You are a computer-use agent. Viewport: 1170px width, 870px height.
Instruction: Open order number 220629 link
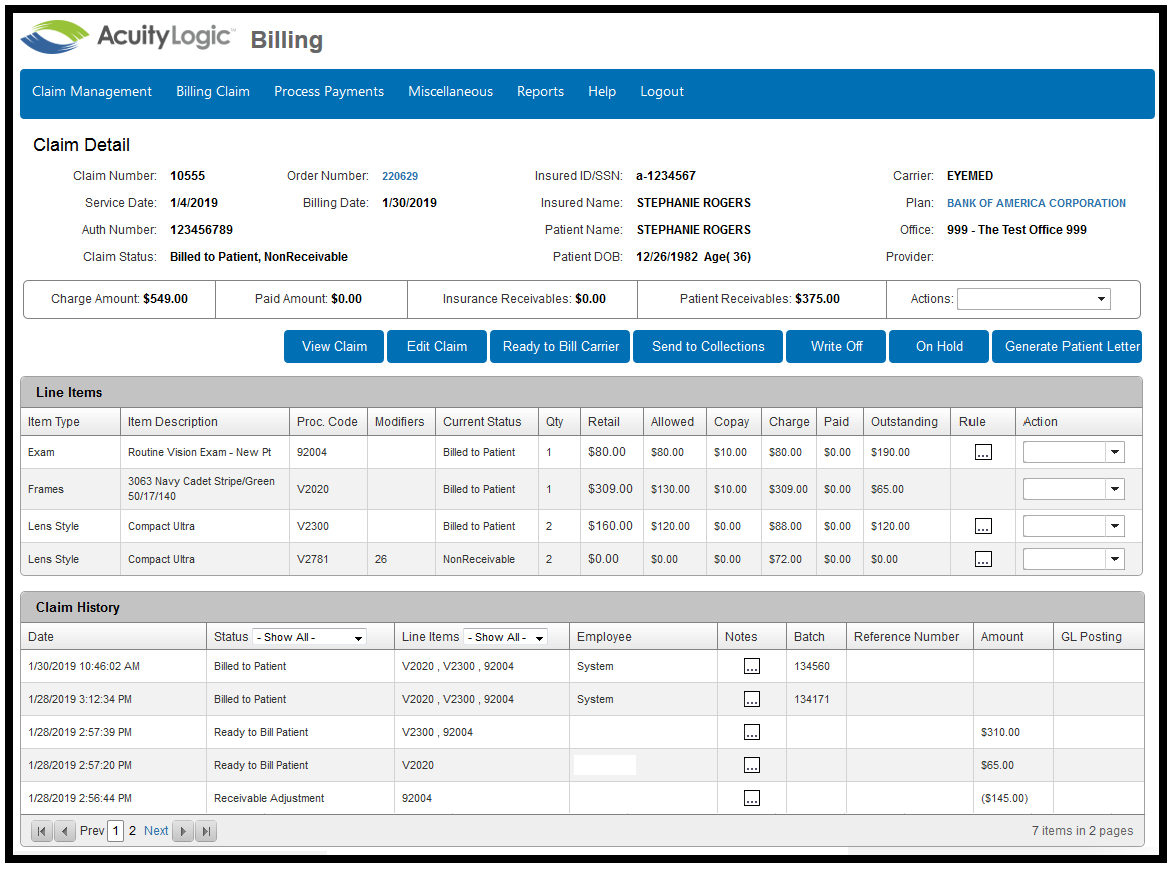pyautogui.click(x=400, y=176)
